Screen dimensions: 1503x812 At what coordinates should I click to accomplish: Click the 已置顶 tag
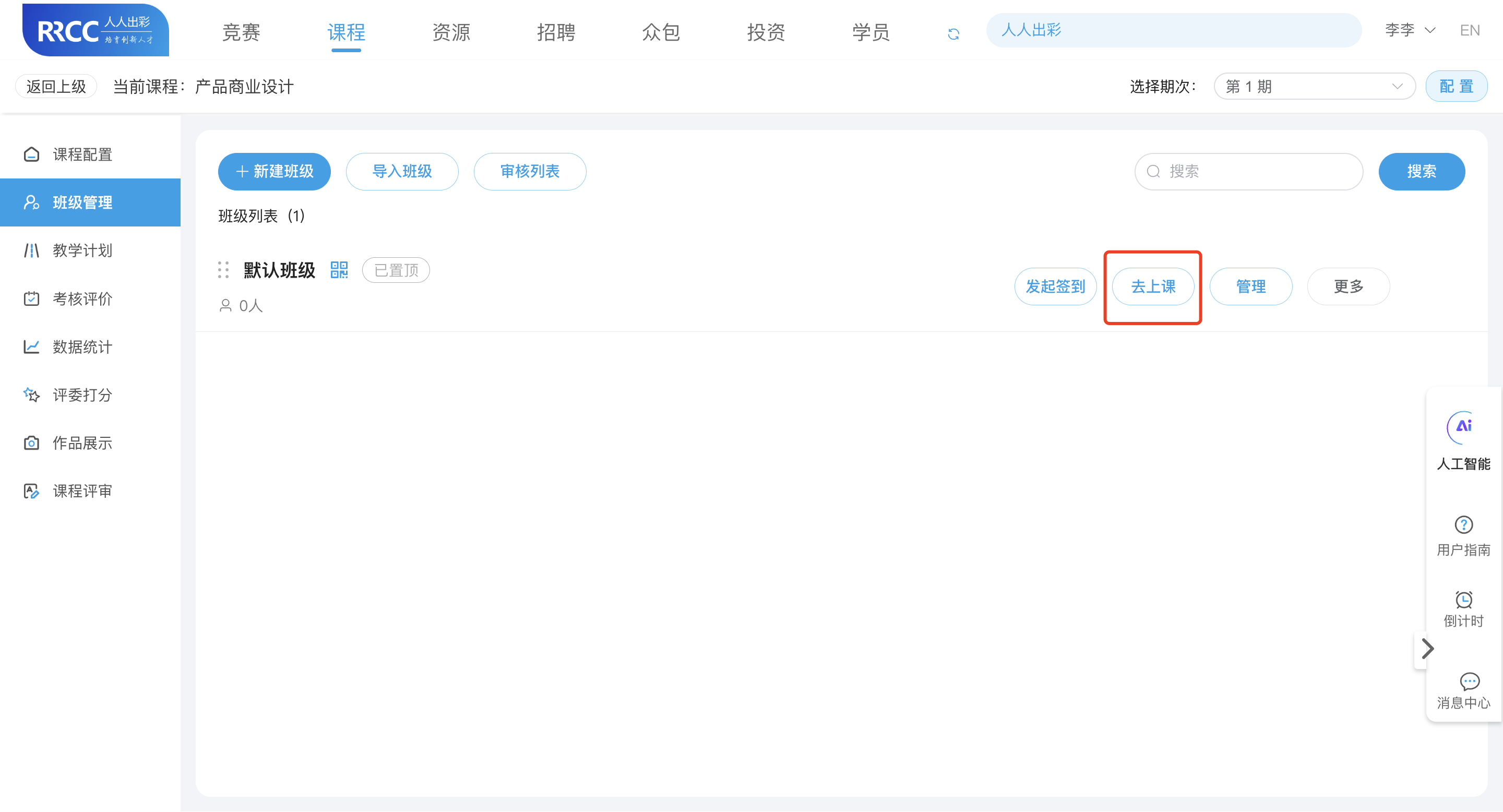pos(396,270)
